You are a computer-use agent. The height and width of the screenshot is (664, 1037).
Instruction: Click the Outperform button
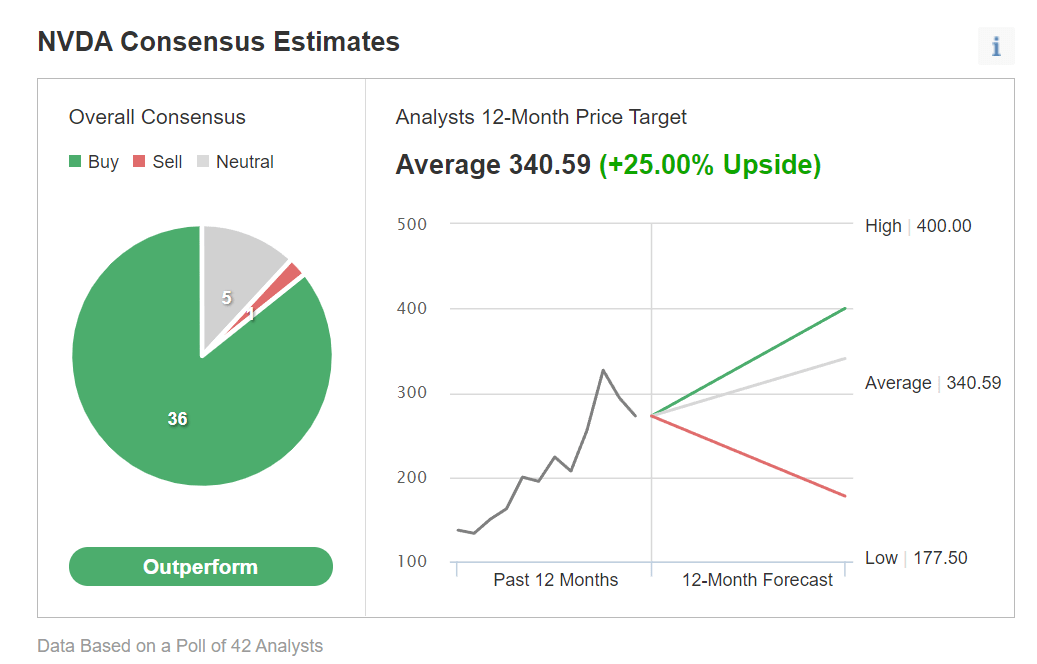[200, 567]
